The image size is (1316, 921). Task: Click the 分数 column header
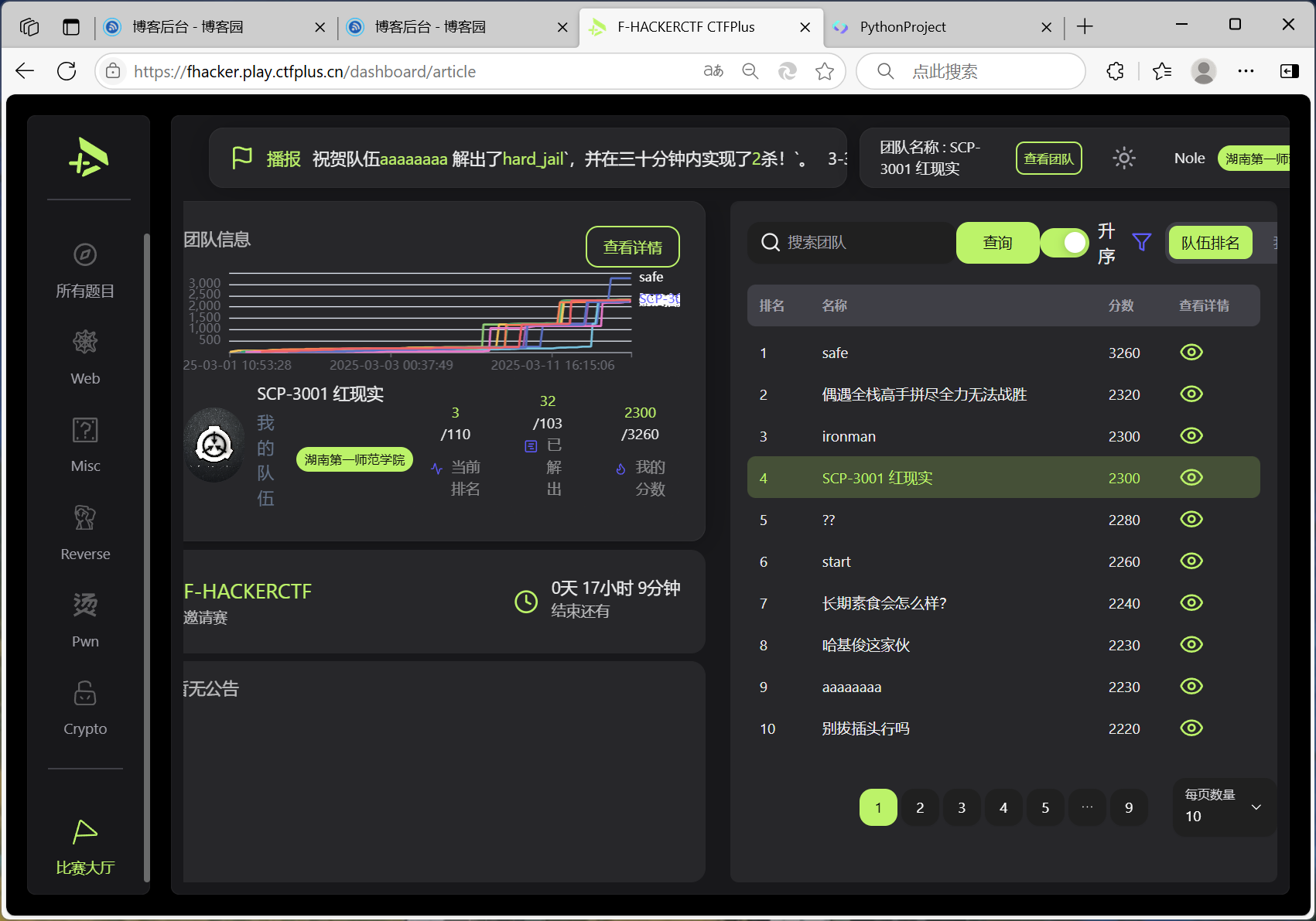[1121, 305]
